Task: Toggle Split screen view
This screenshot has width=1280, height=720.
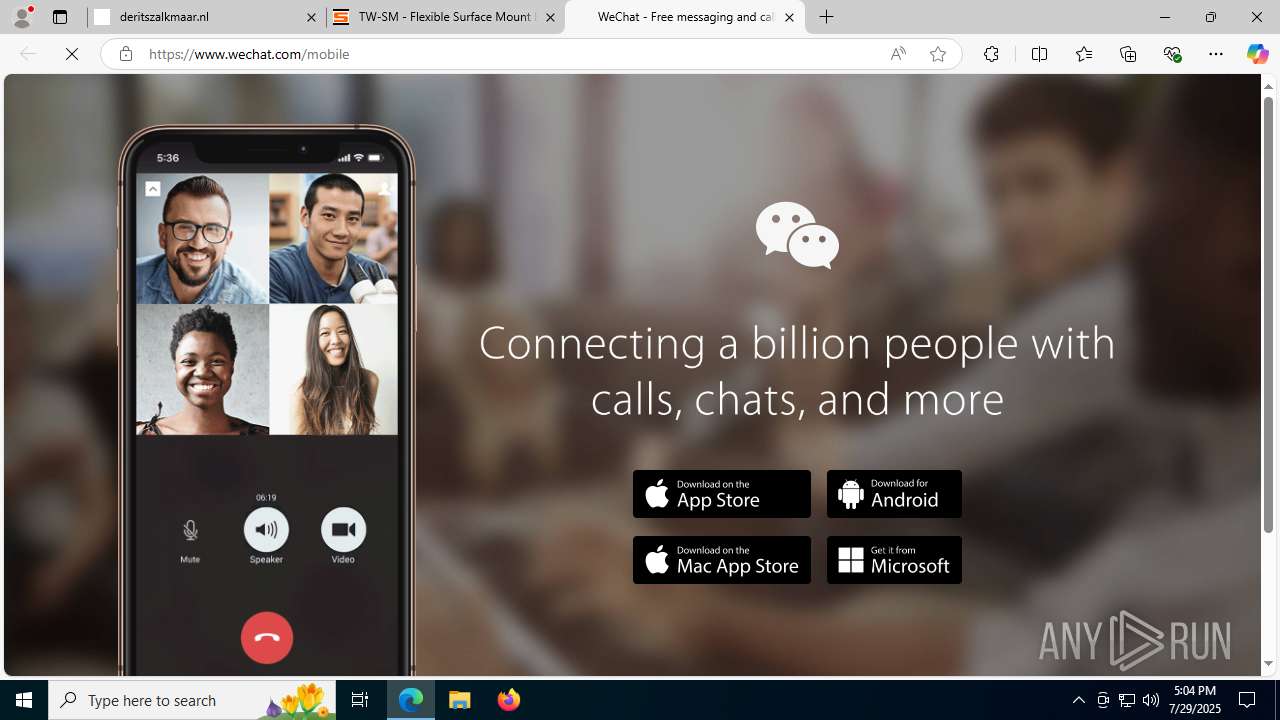Action: 1039,54
